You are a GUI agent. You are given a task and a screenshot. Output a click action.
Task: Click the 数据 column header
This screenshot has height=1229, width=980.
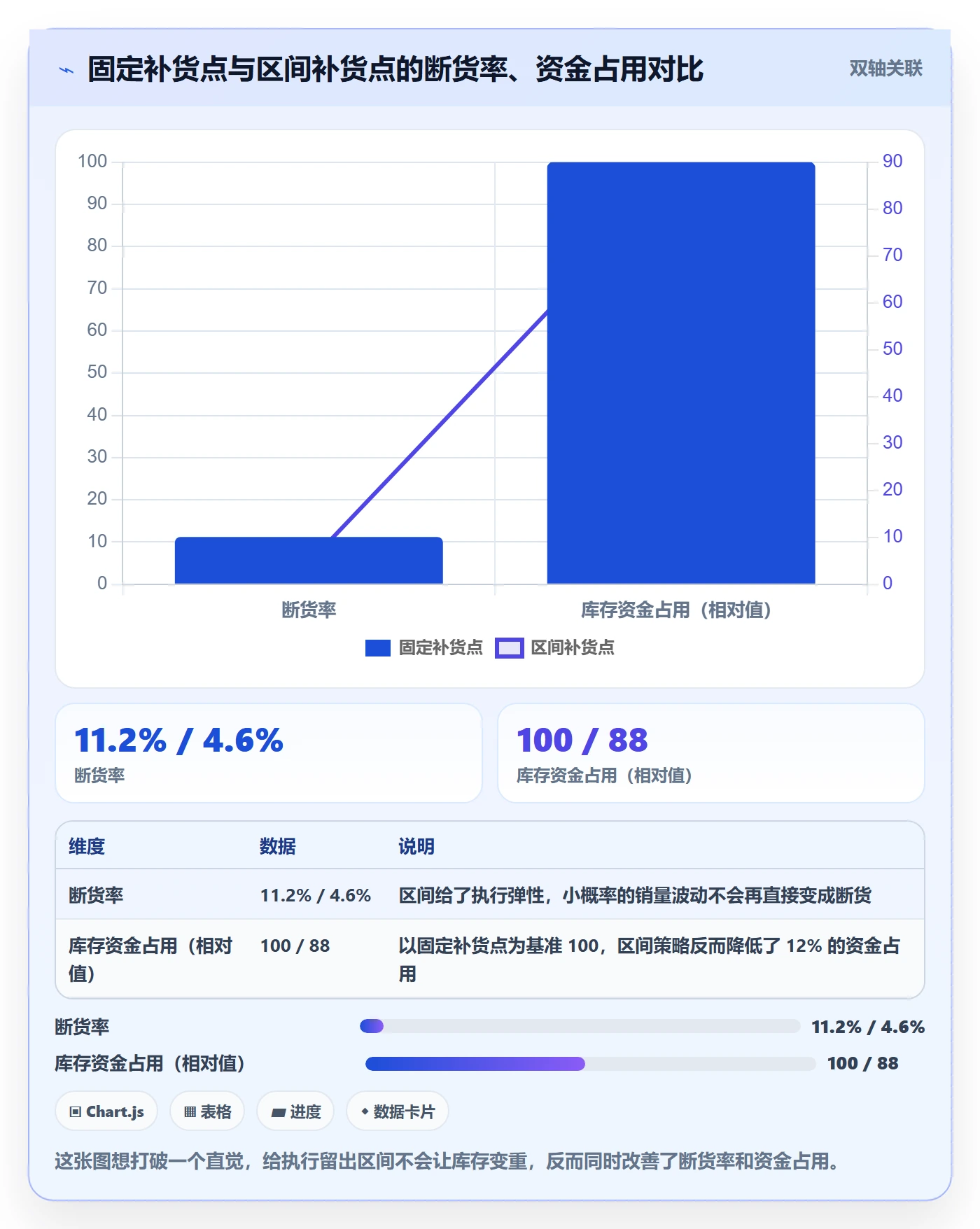pyautogui.click(x=278, y=847)
